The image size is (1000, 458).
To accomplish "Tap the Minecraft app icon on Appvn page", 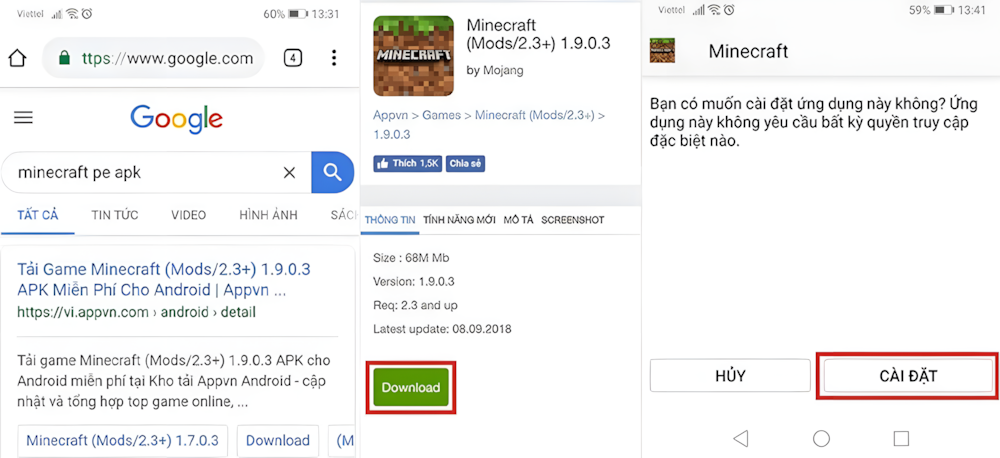I will point(413,55).
